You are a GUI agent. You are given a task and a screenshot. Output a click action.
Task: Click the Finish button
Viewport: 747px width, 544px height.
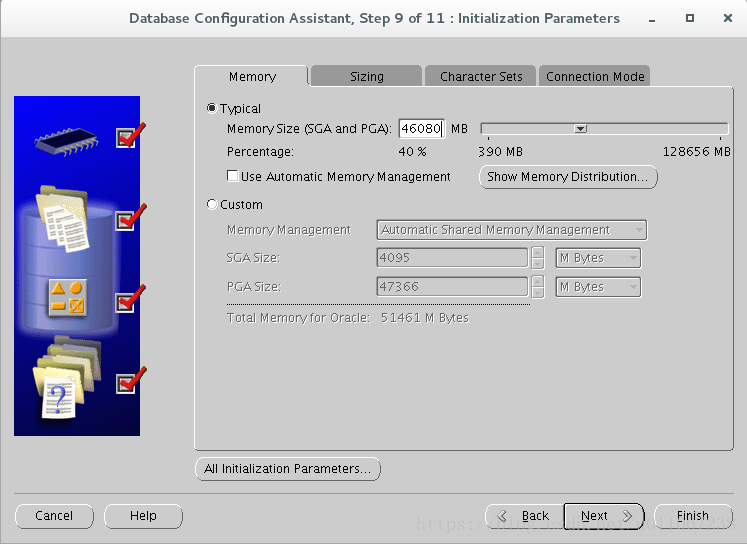693,516
